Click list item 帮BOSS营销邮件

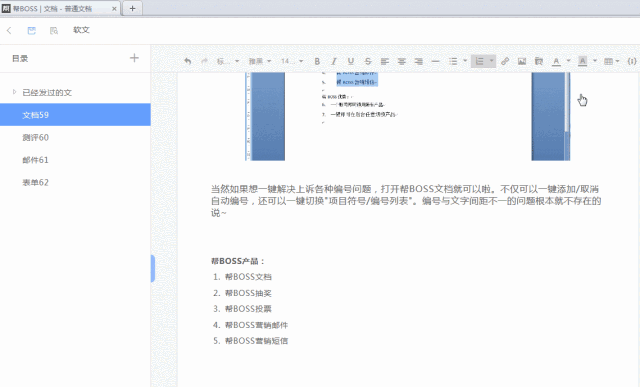coord(256,325)
